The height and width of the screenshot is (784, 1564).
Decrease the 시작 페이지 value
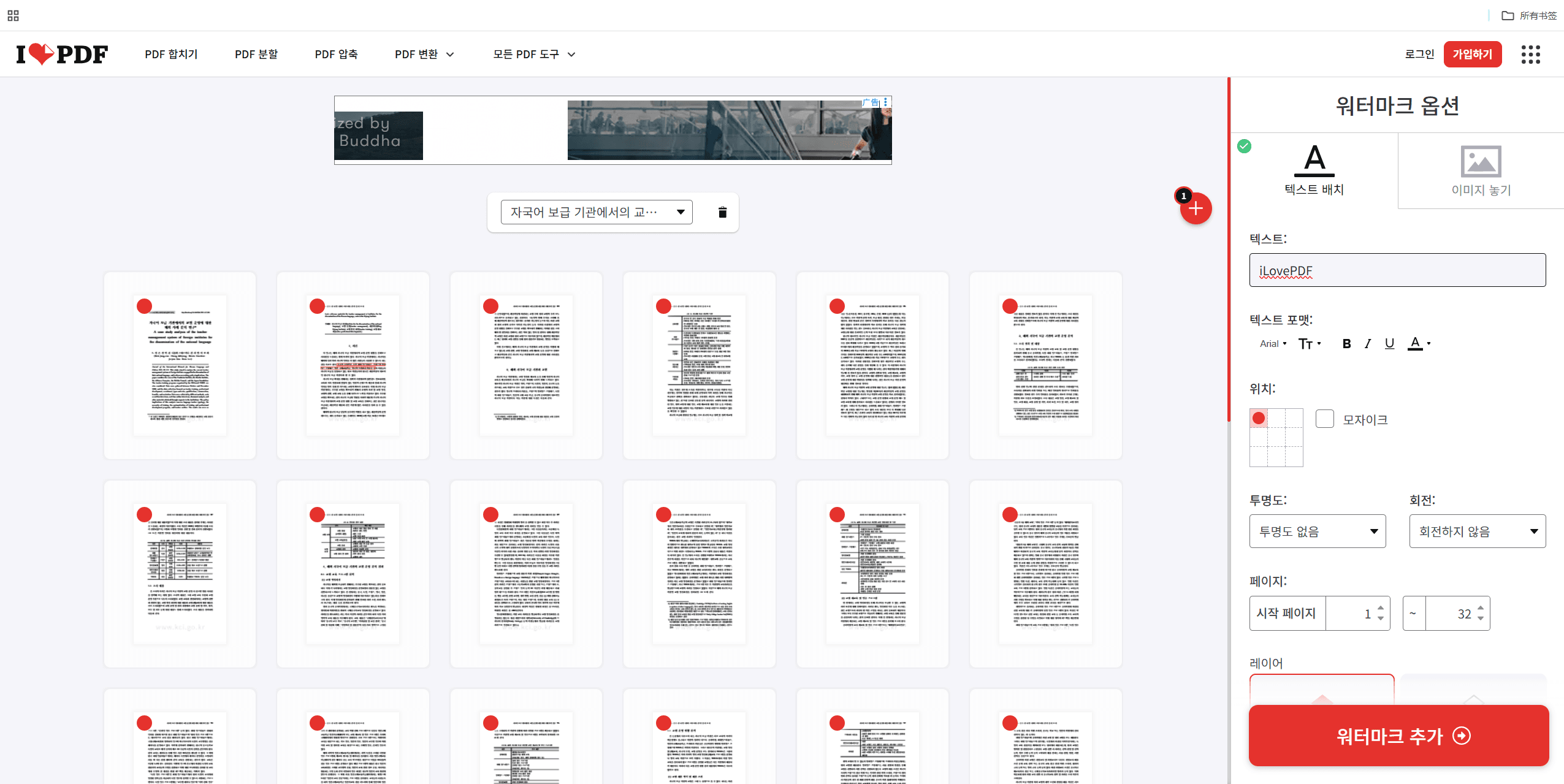click(1380, 618)
